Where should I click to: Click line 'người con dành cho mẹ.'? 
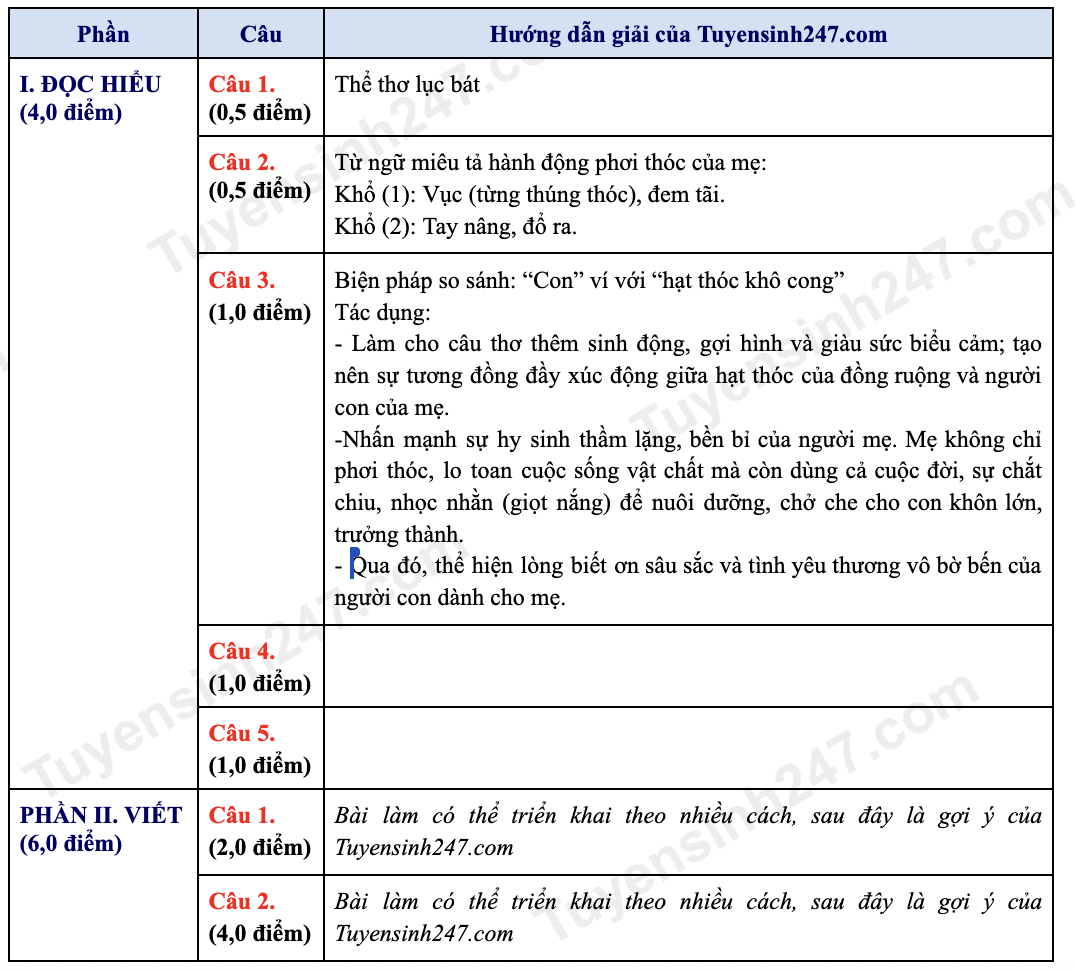coord(450,598)
